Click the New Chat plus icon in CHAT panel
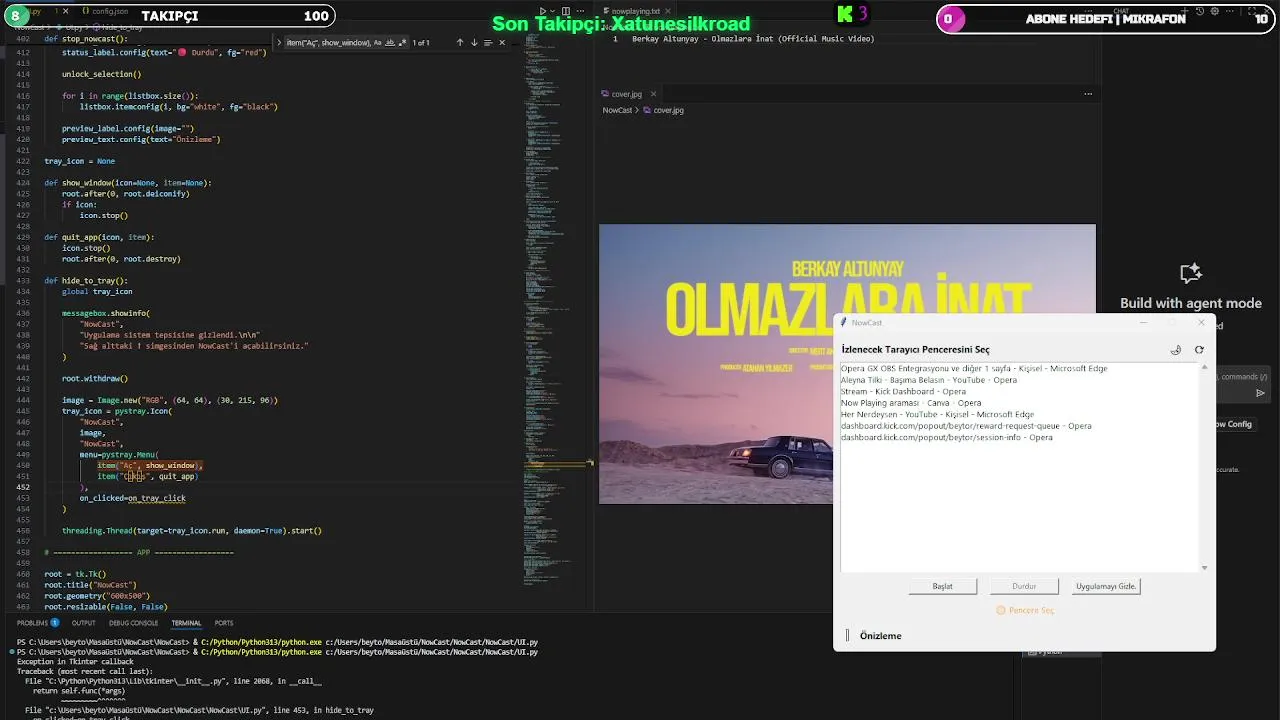This screenshot has width=1280, height=720. coord(1184,11)
